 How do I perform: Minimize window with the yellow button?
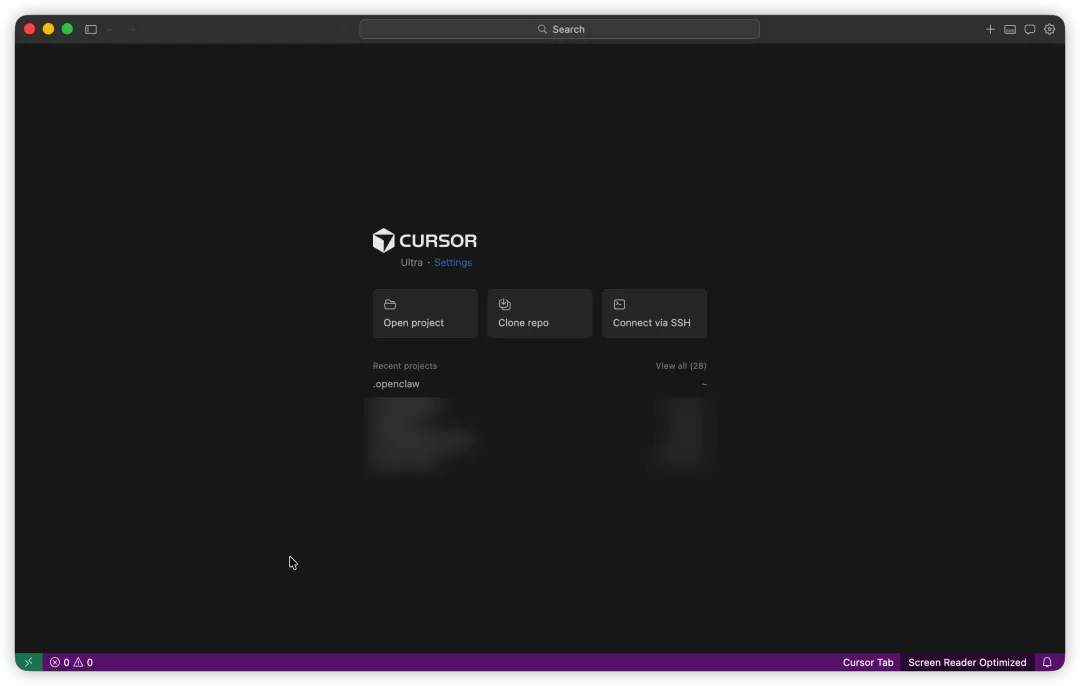(x=48, y=29)
